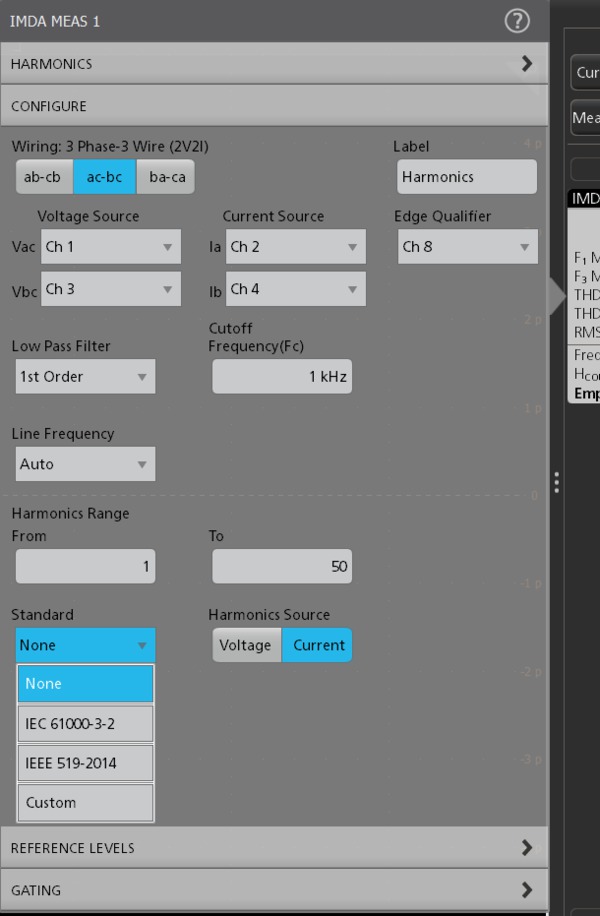Collapse the CONFIGURE section header
This screenshot has height=916, width=600.
(274, 106)
